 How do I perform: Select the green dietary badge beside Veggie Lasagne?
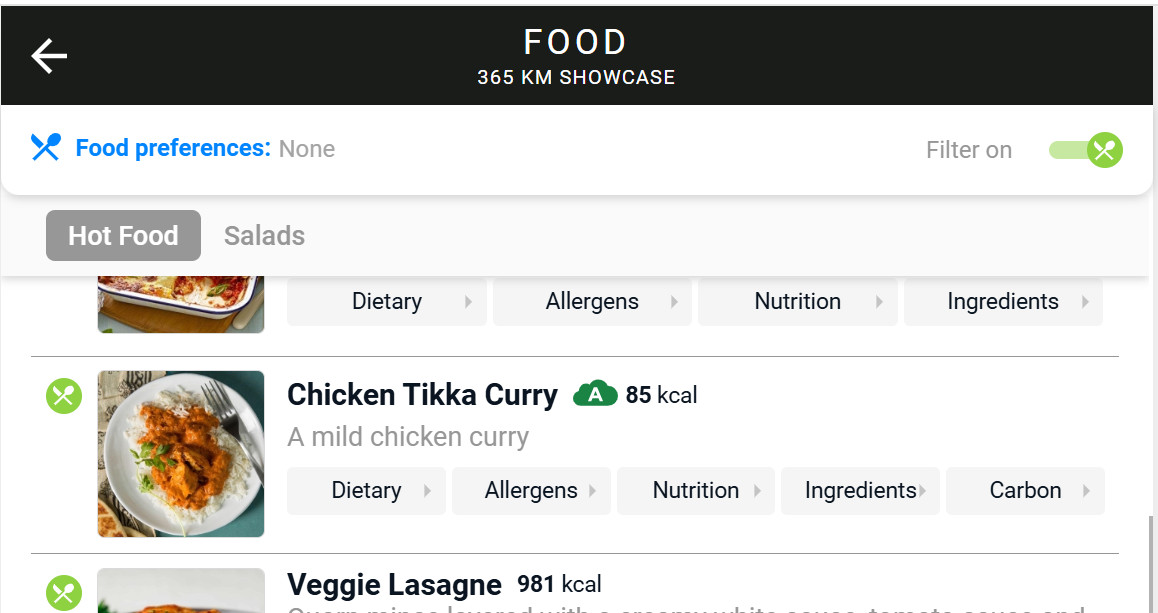[63, 592]
